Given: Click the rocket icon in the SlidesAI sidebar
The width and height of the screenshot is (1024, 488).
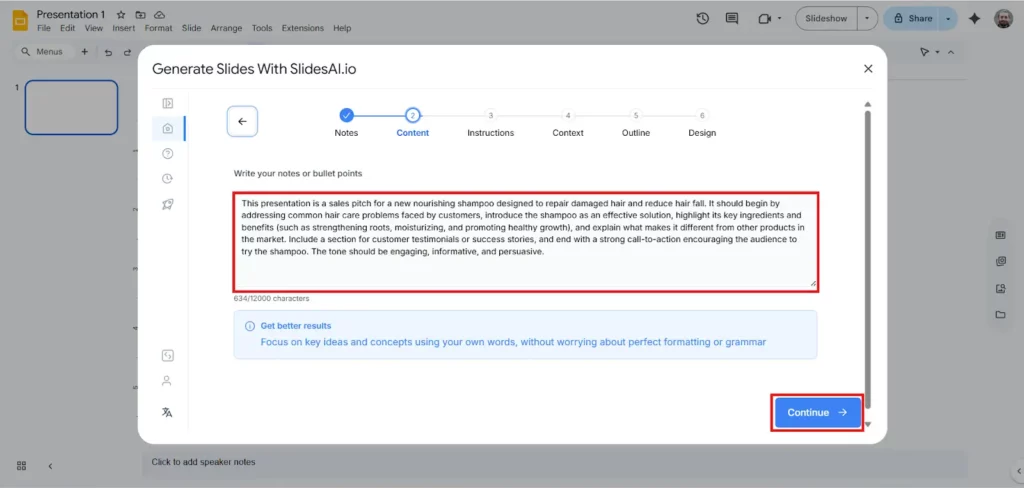Looking at the screenshot, I should pyautogui.click(x=167, y=204).
